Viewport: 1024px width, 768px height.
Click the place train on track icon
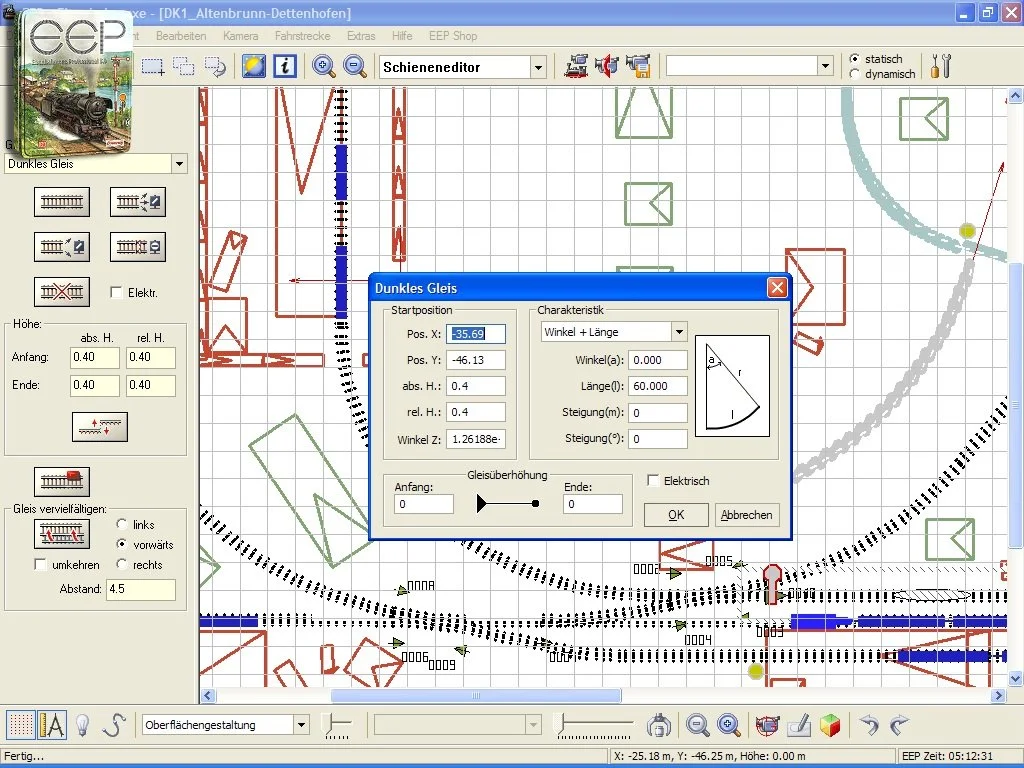(61, 481)
